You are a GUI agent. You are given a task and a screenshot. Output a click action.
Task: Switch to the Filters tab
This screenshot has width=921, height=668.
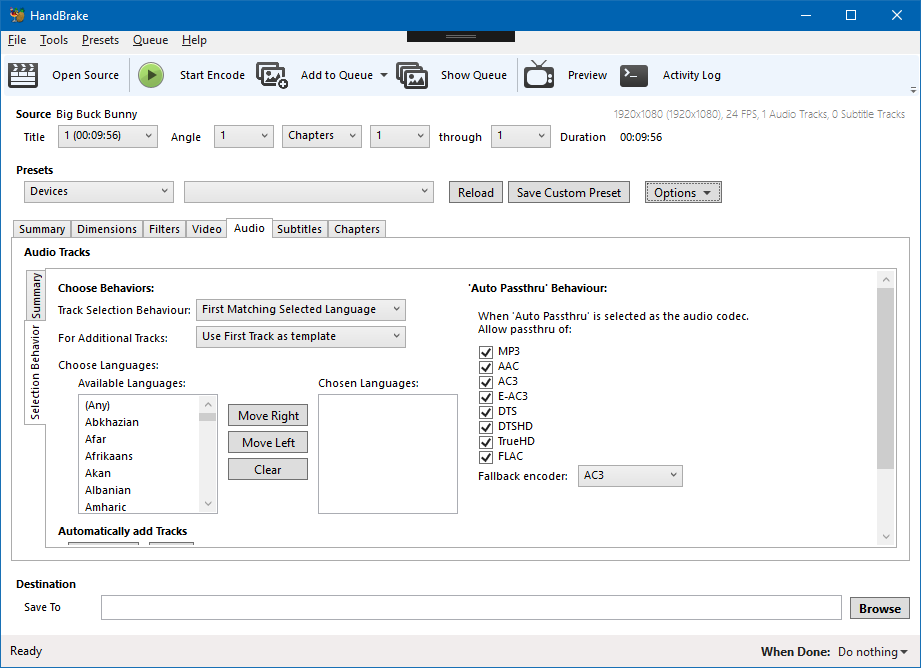tap(164, 229)
